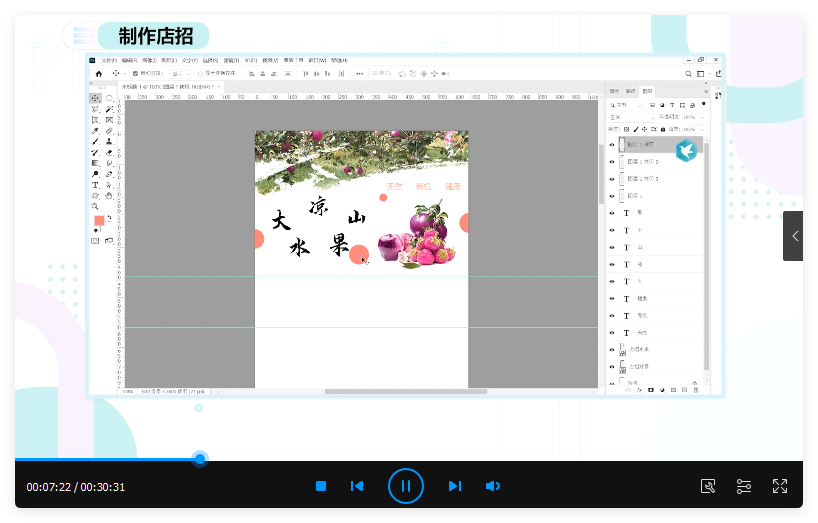Switch to the 图层 (Layers) panel tab
Screen dimensions: 818x523
click(x=646, y=90)
